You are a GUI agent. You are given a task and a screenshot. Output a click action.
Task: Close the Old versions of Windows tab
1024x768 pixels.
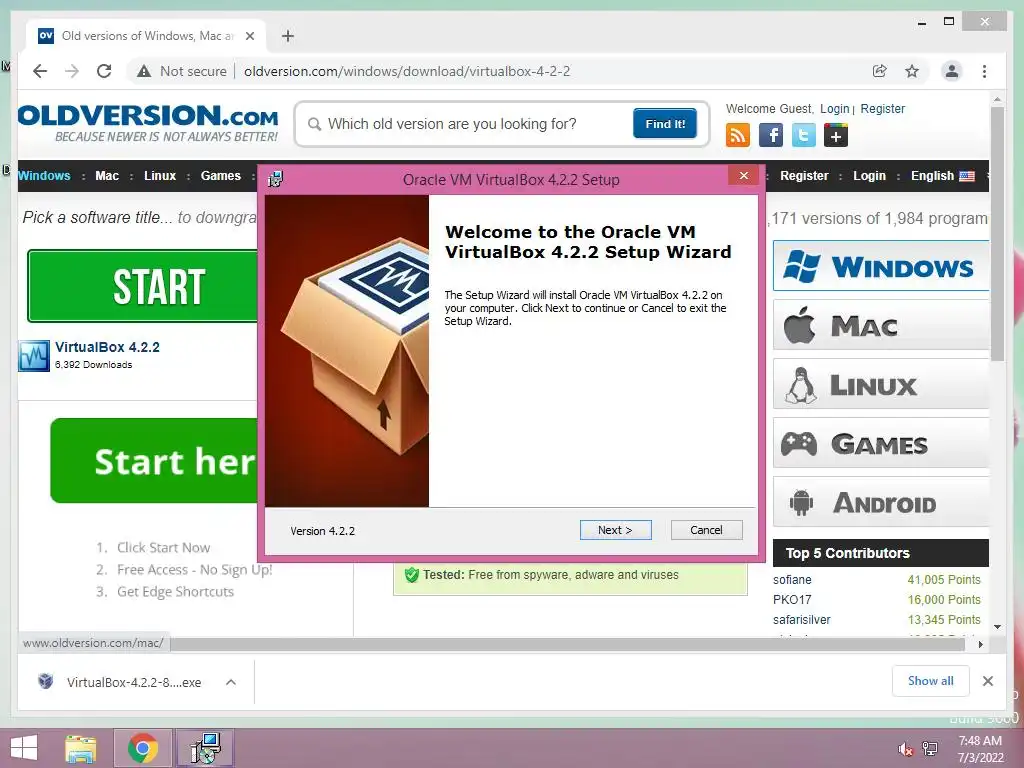249,36
